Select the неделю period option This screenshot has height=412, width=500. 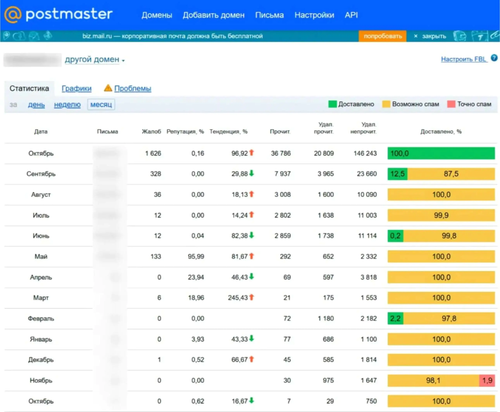(x=67, y=105)
